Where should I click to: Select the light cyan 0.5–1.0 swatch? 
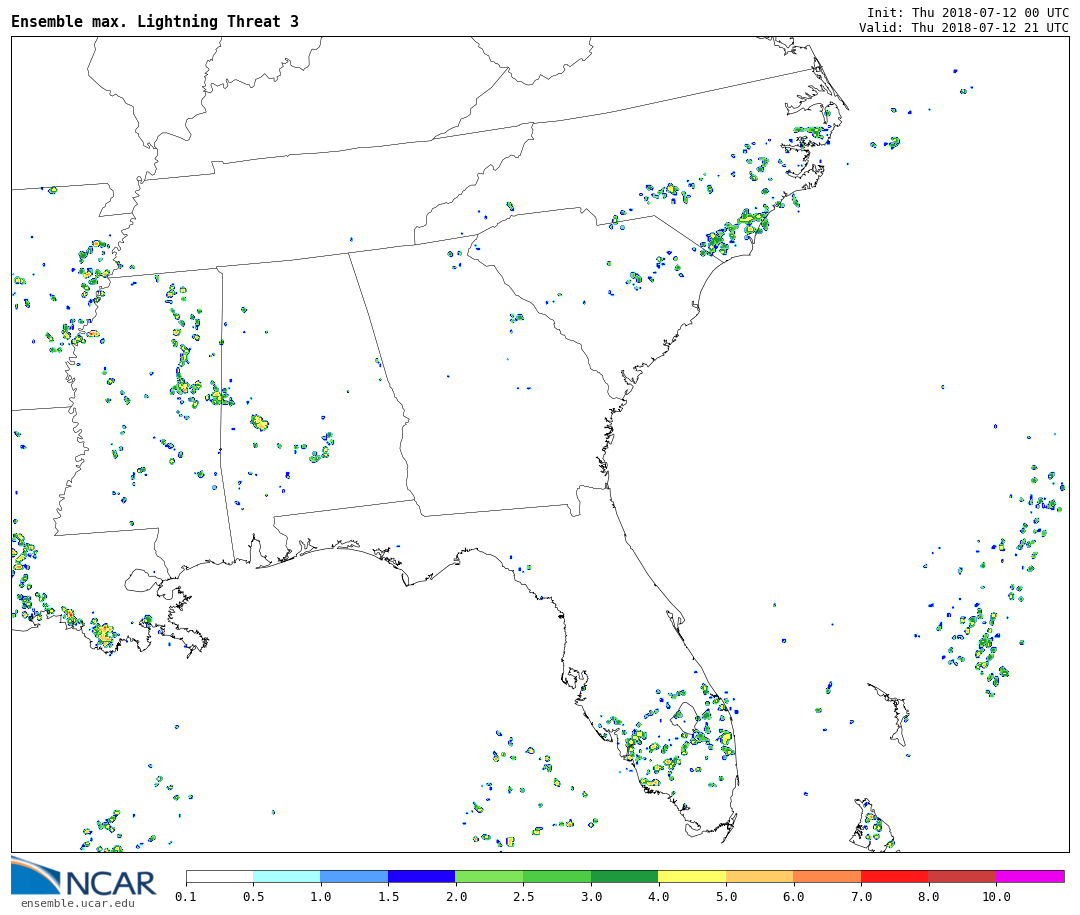click(x=287, y=876)
